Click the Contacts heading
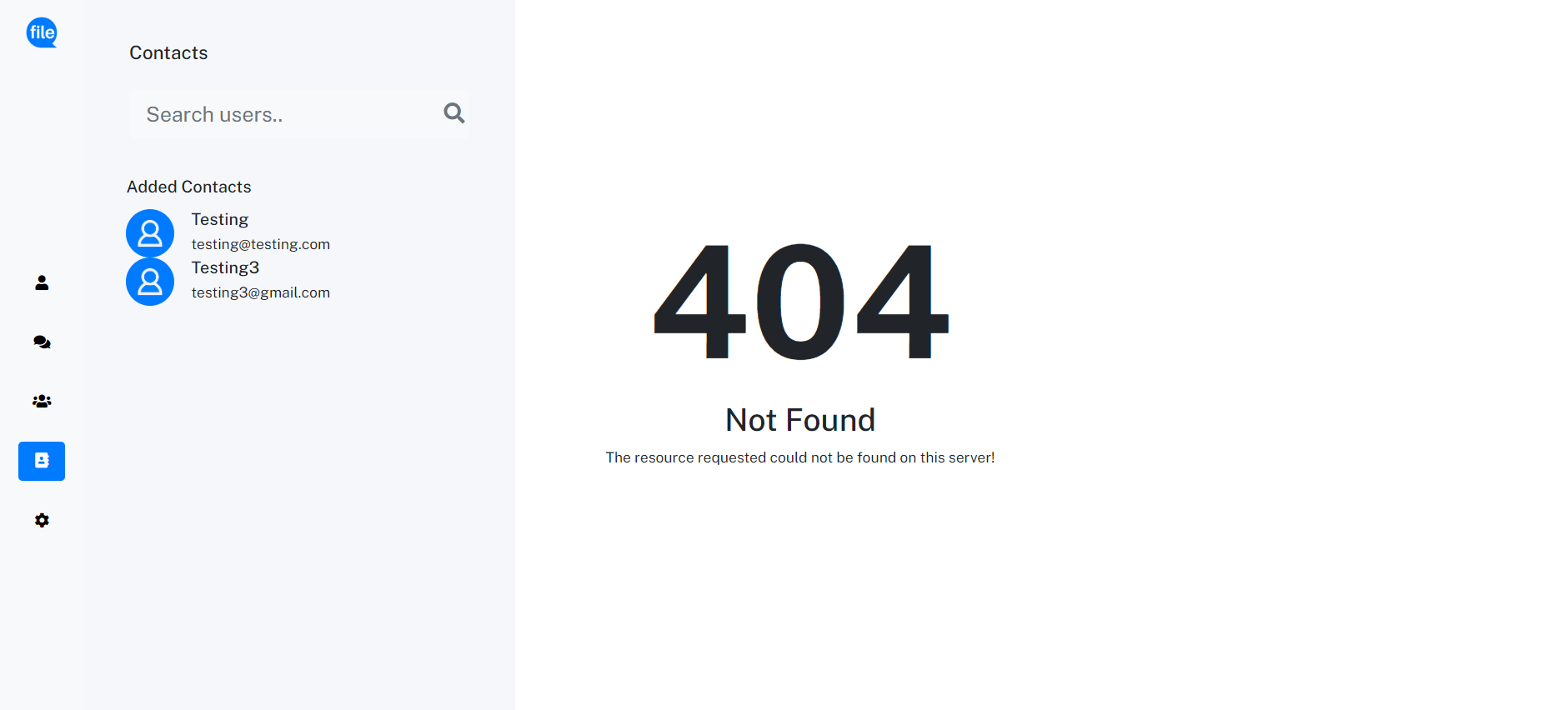This screenshot has height=710, width=1568. point(168,52)
